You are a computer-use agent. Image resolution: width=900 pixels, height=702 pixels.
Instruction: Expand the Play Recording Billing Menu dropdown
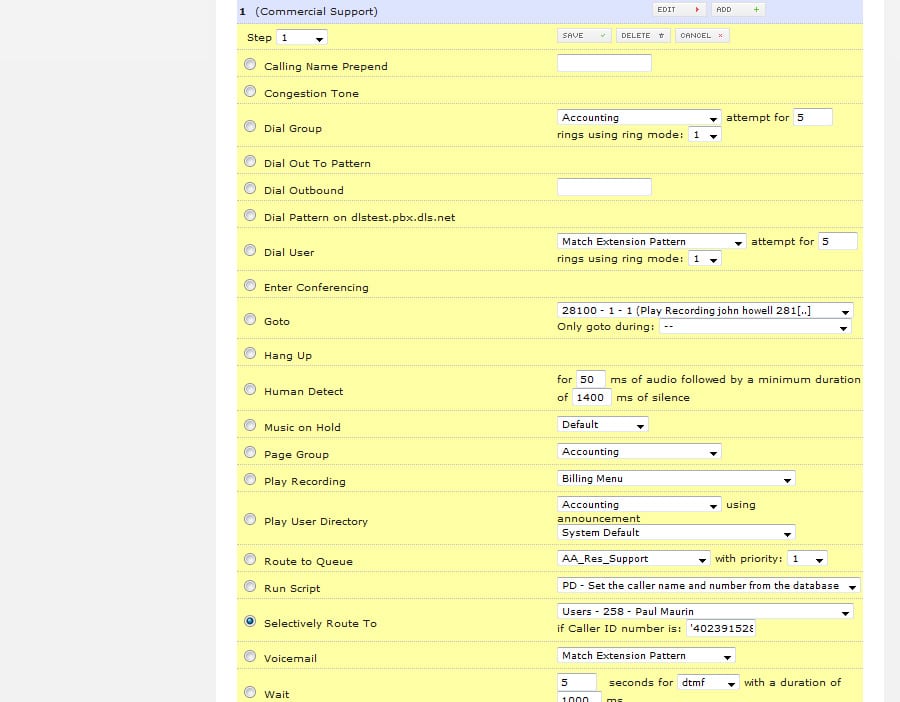[676, 479]
